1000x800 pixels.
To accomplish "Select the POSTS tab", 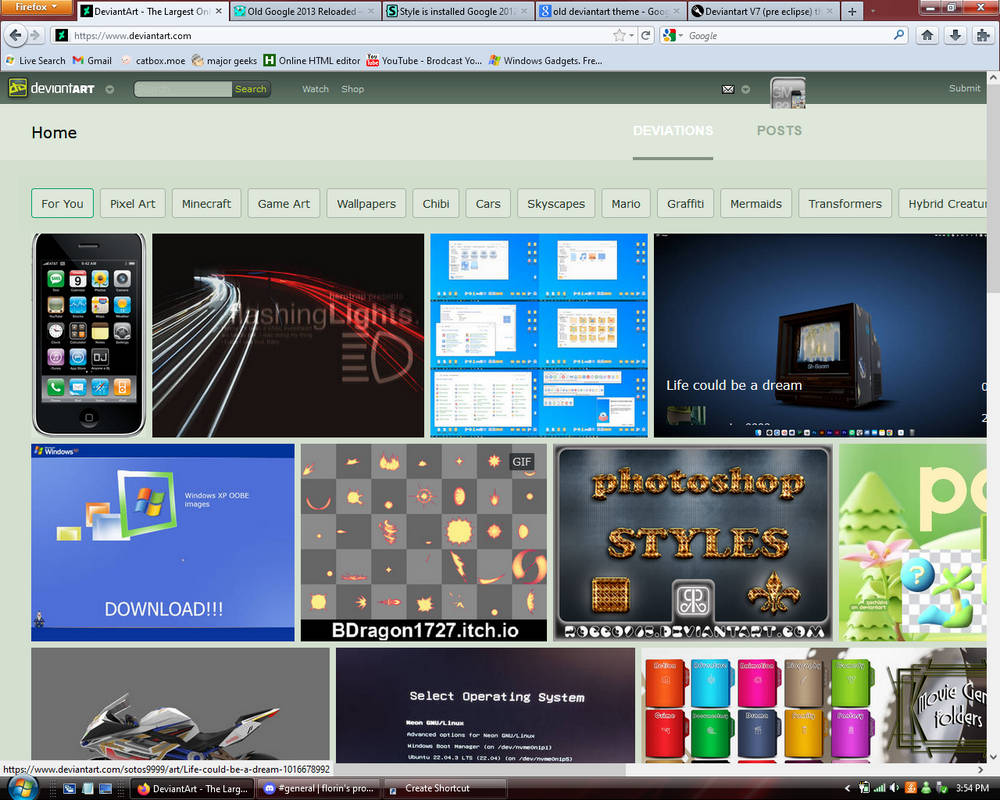I will 779,131.
